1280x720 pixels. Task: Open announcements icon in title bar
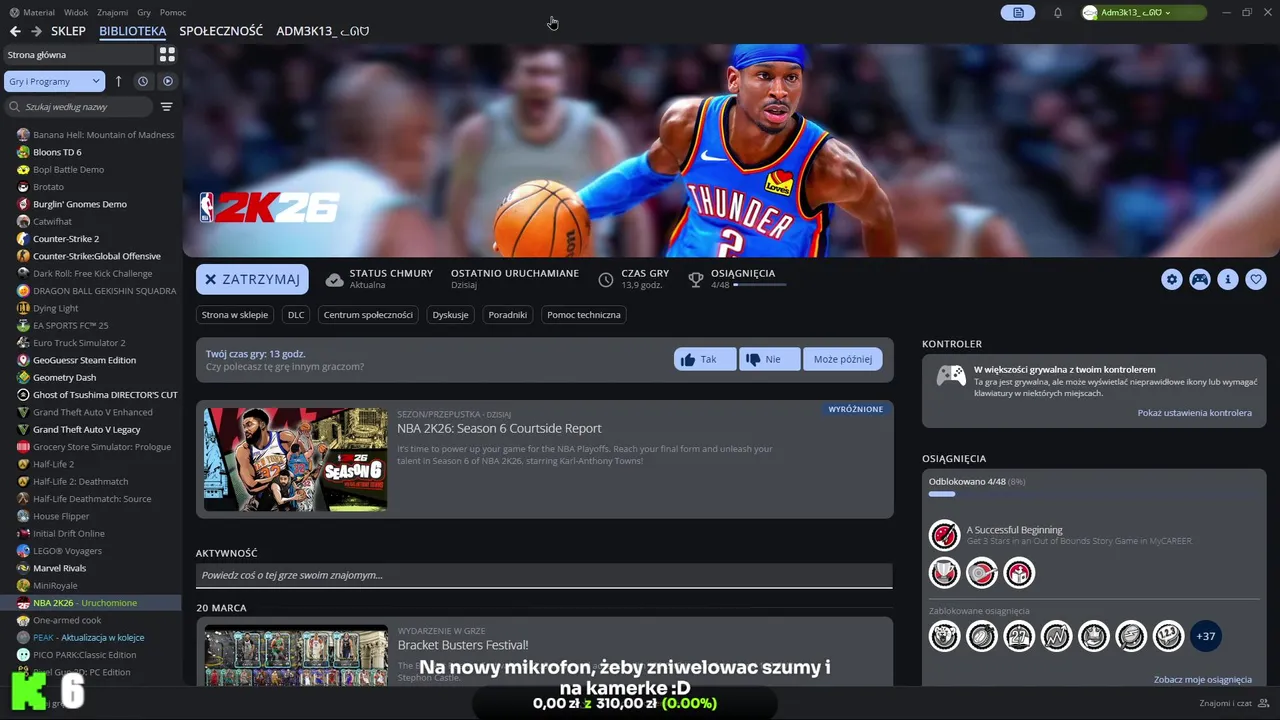pos(1018,13)
